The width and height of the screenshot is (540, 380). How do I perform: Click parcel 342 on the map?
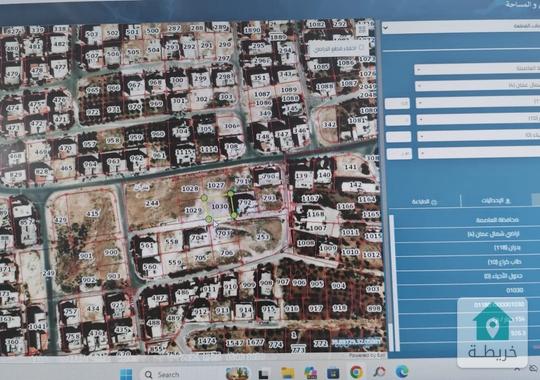pos(329,124)
